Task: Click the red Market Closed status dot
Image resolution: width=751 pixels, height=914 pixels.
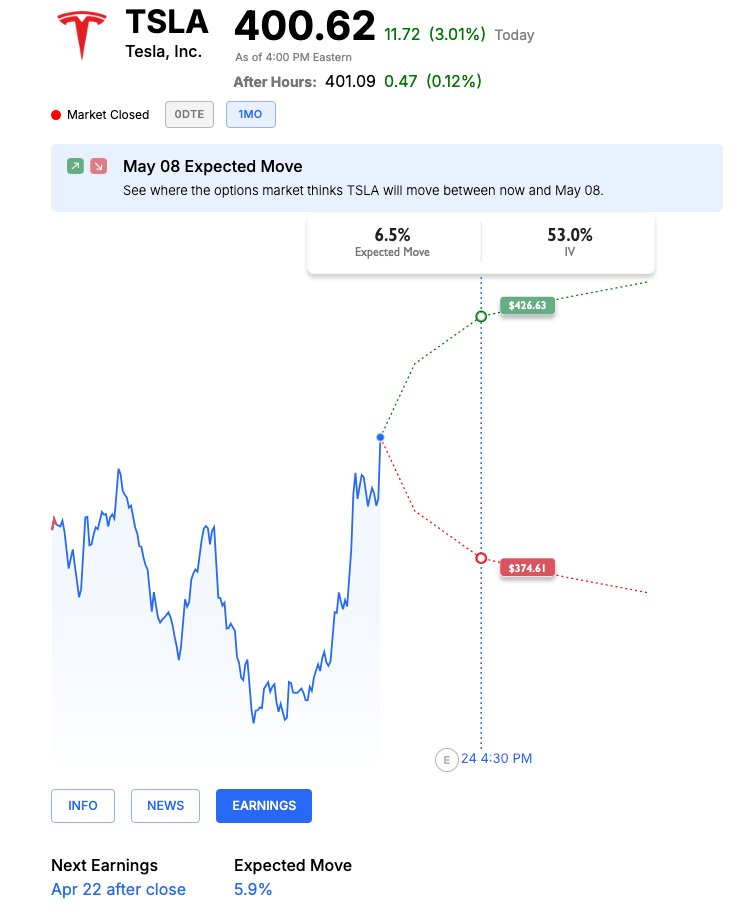Action: tap(56, 115)
